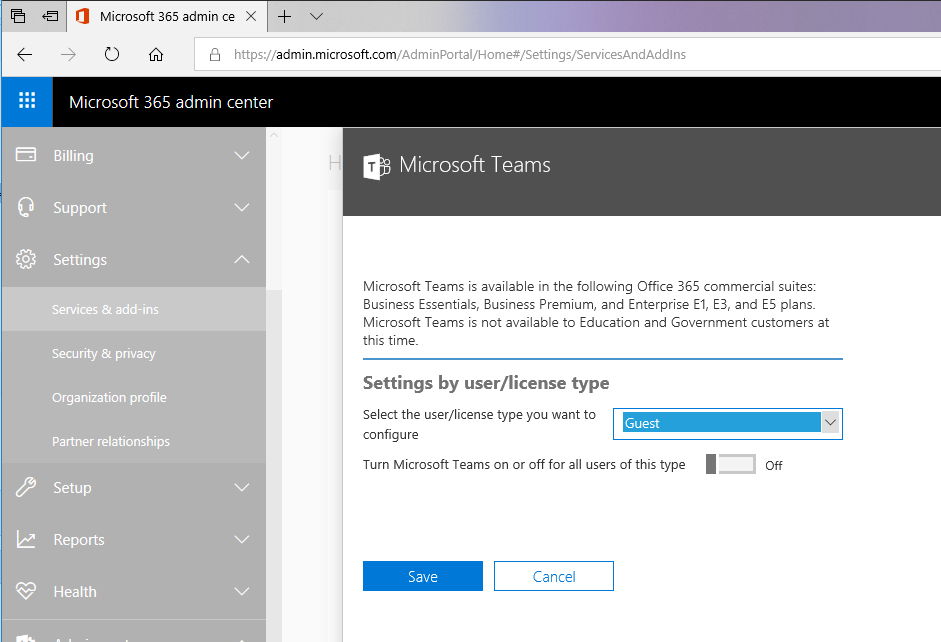Click the Support headset icon
This screenshot has height=642, width=941.
26,207
